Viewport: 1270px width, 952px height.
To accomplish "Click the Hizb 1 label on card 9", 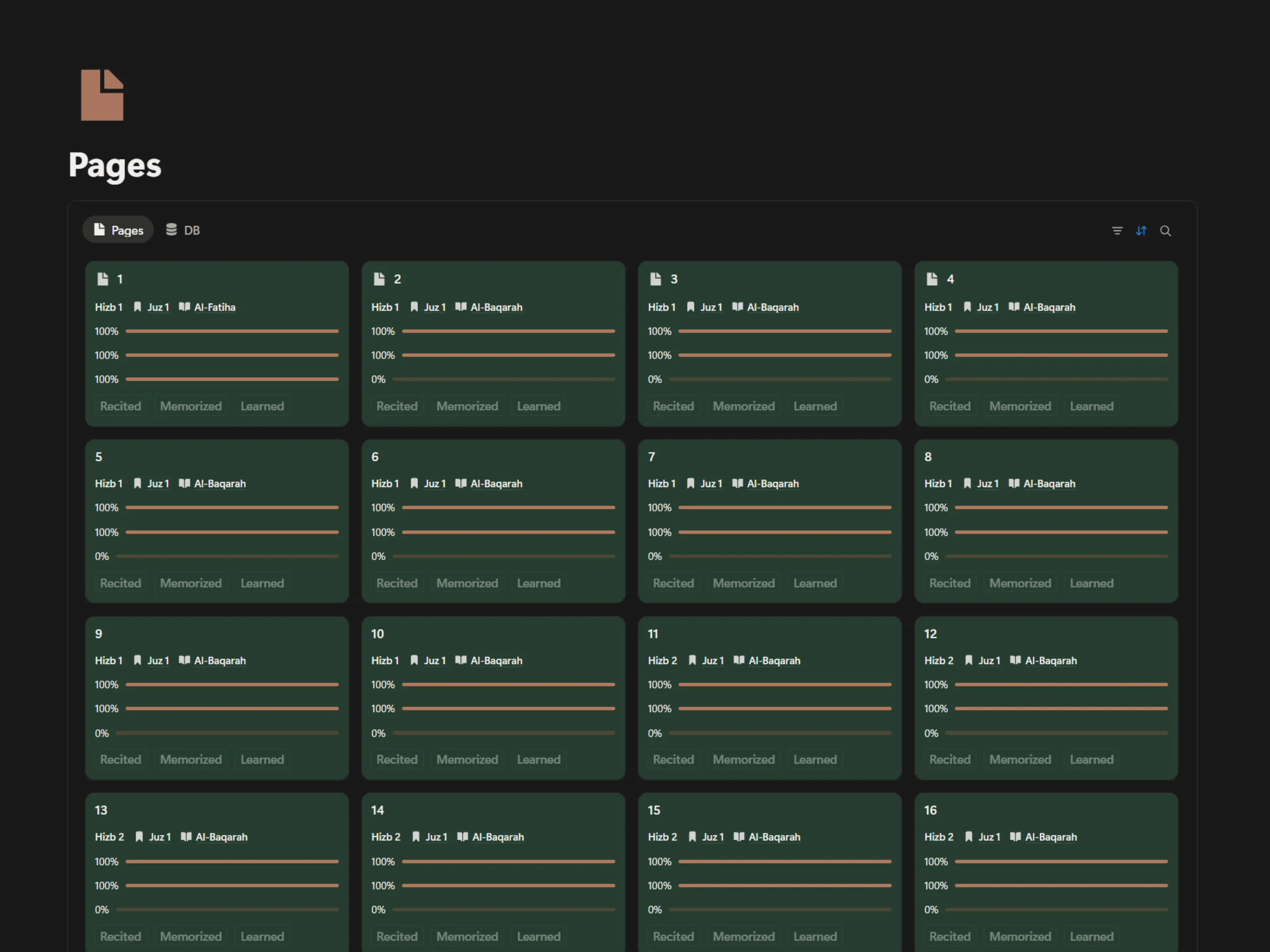I will click(108, 660).
